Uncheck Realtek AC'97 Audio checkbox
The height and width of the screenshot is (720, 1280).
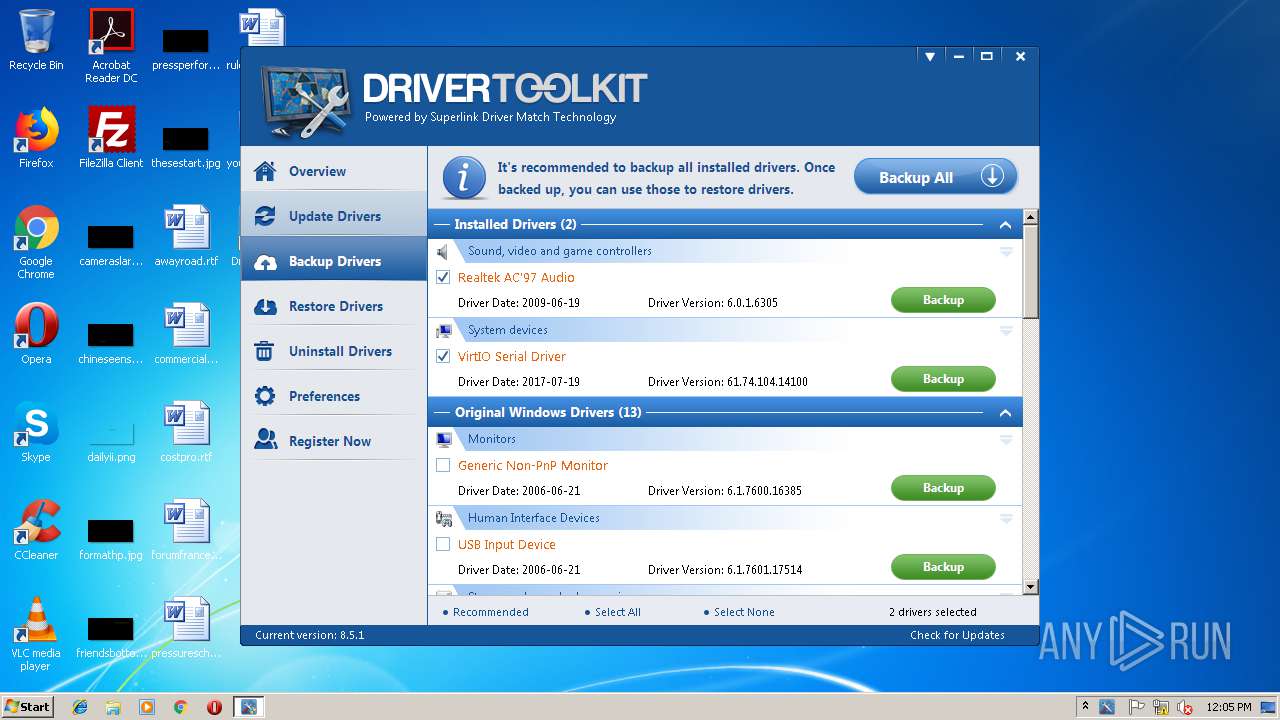pyautogui.click(x=443, y=277)
